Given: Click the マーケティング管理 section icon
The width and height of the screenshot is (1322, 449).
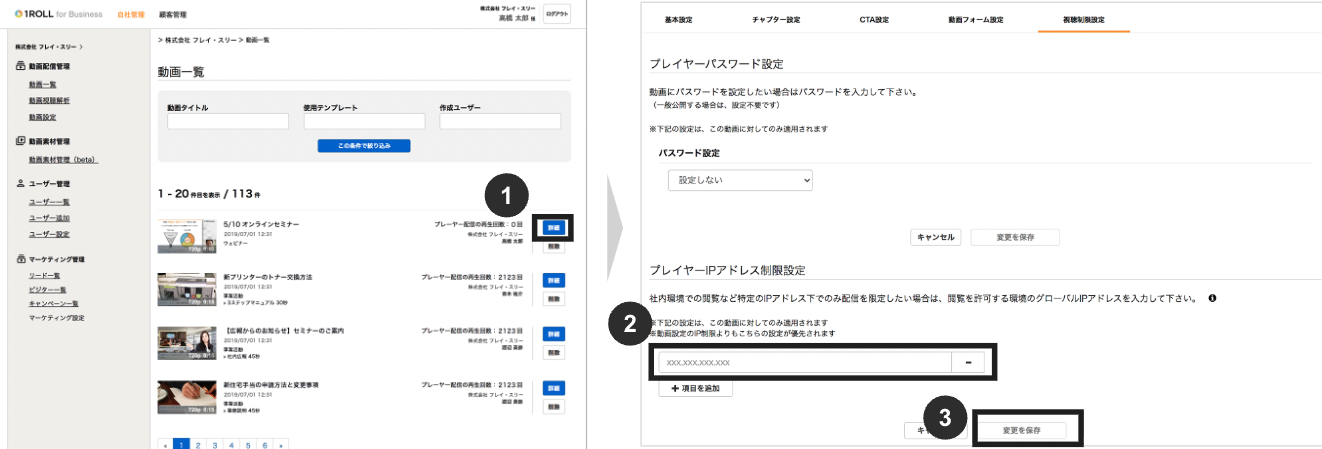Looking at the screenshot, I should click(x=20, y=259).
